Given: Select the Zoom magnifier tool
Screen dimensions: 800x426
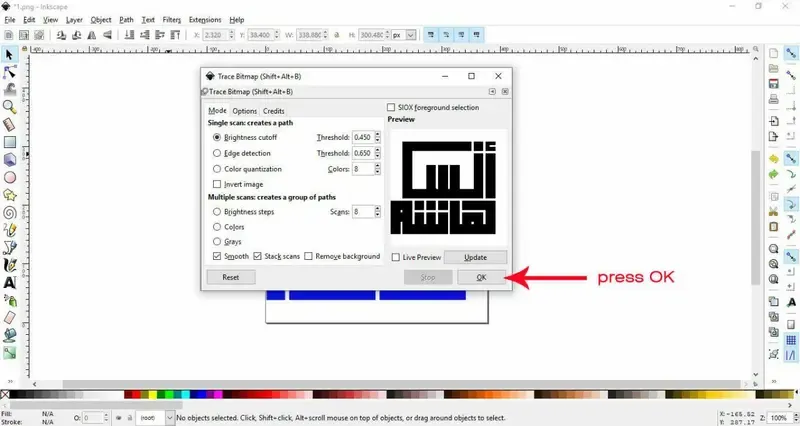Looking at the screenshot, I should (x=10, y=106).
